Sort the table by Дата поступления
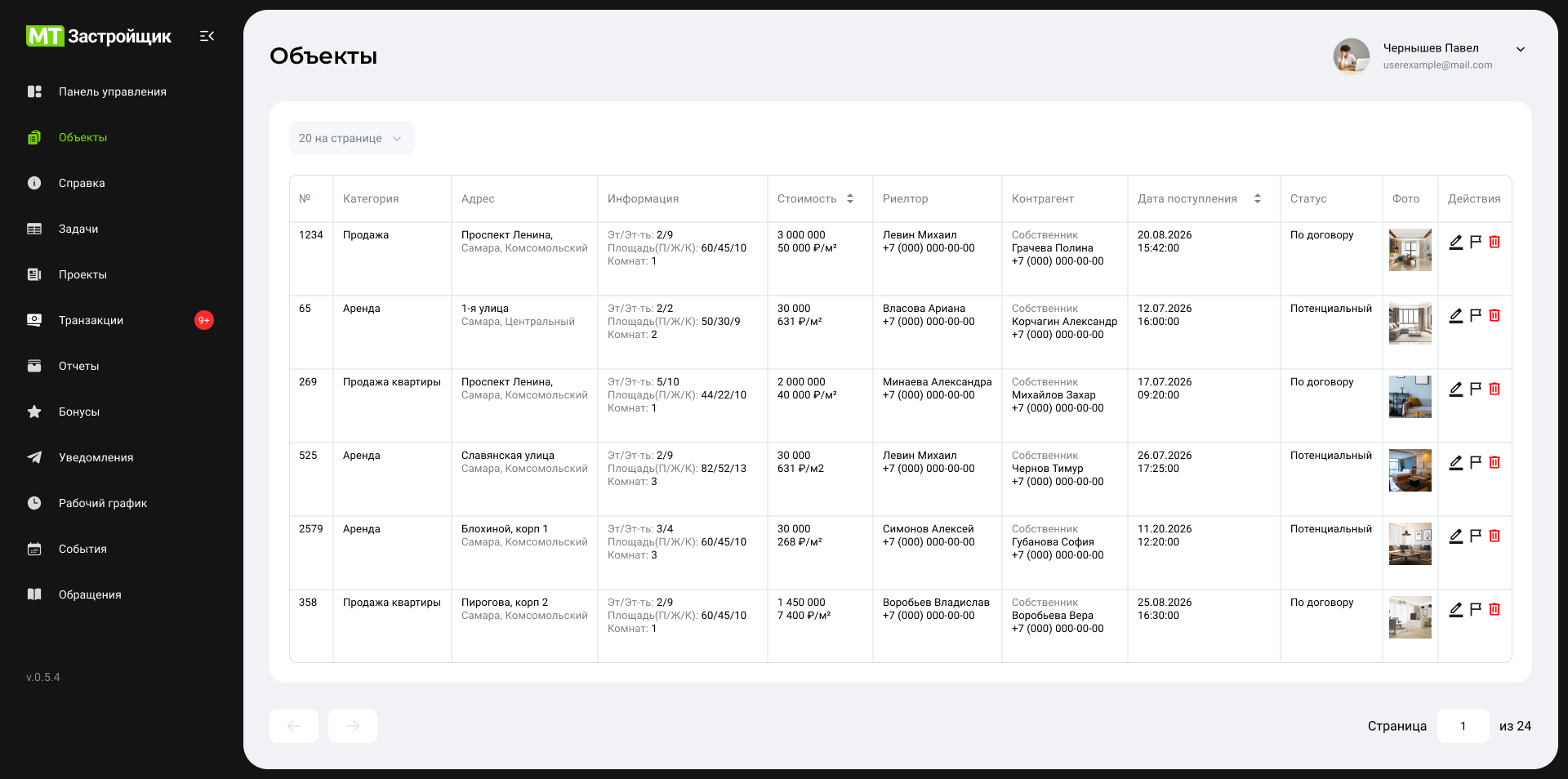1568x779 pixels. (x=1258, y=198)
